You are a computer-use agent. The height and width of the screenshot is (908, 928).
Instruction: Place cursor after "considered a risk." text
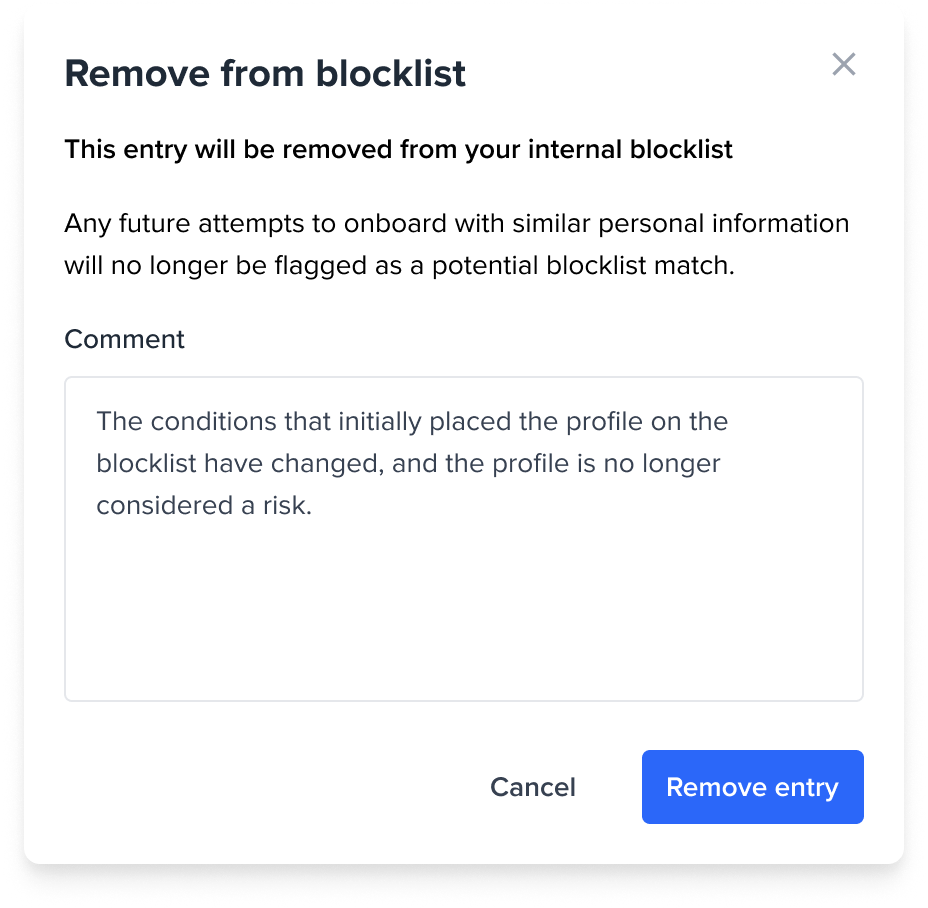pos(314,506)
